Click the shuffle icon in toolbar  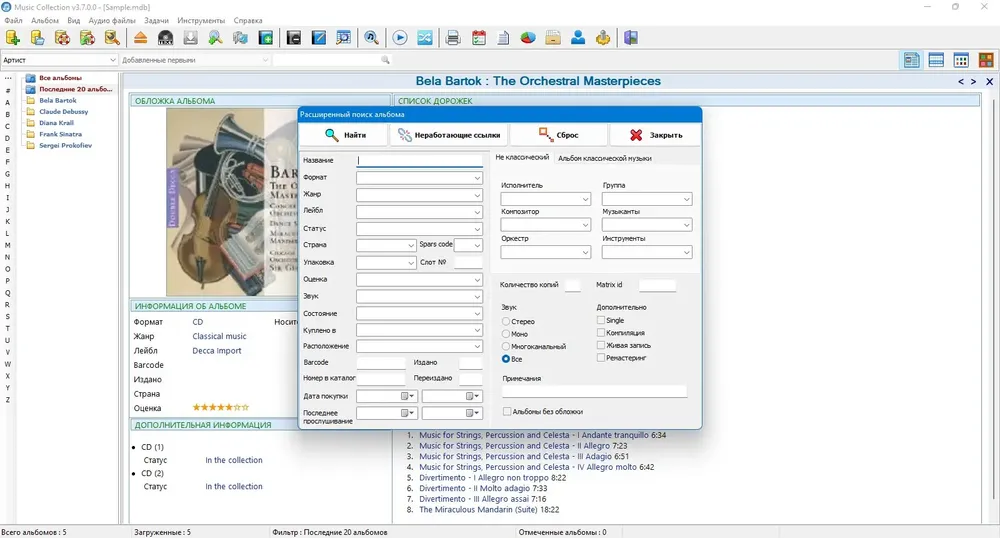click(x=425, y=38)
